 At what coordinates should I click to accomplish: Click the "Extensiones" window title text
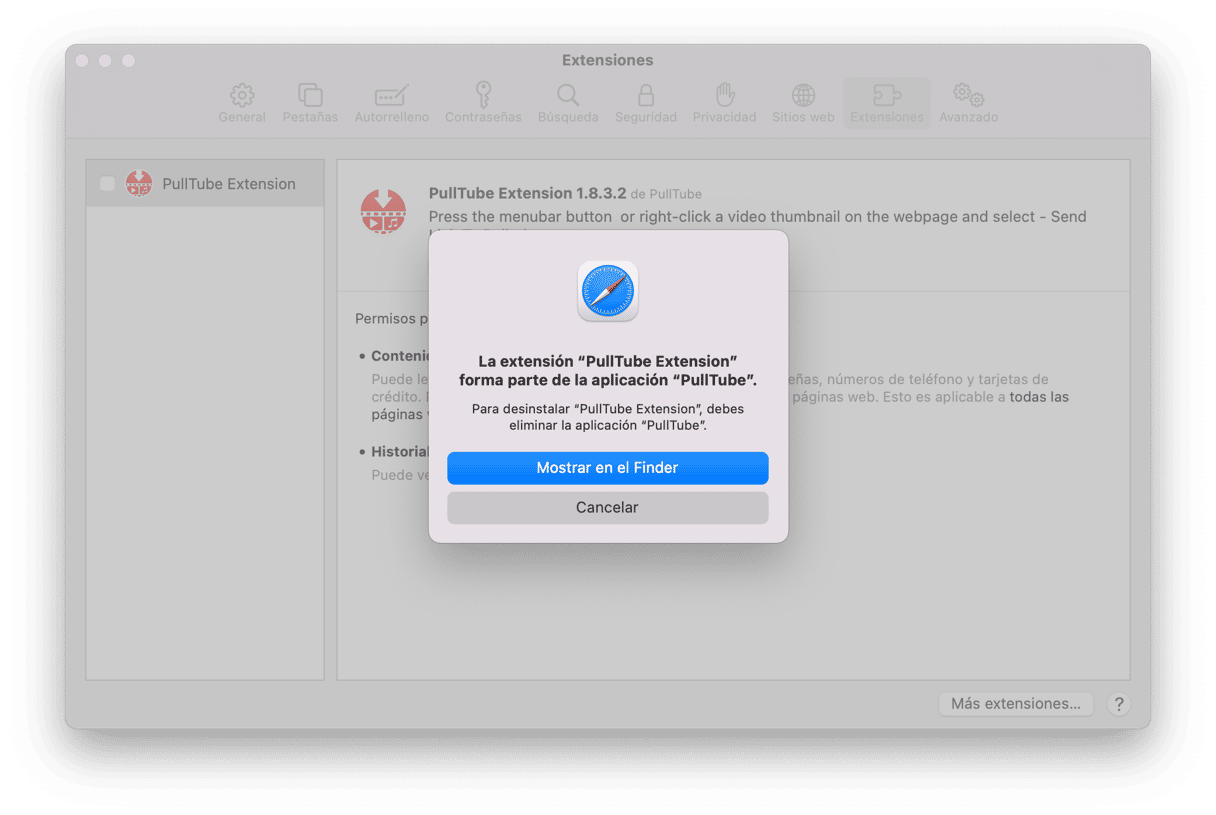pos(608,61)
